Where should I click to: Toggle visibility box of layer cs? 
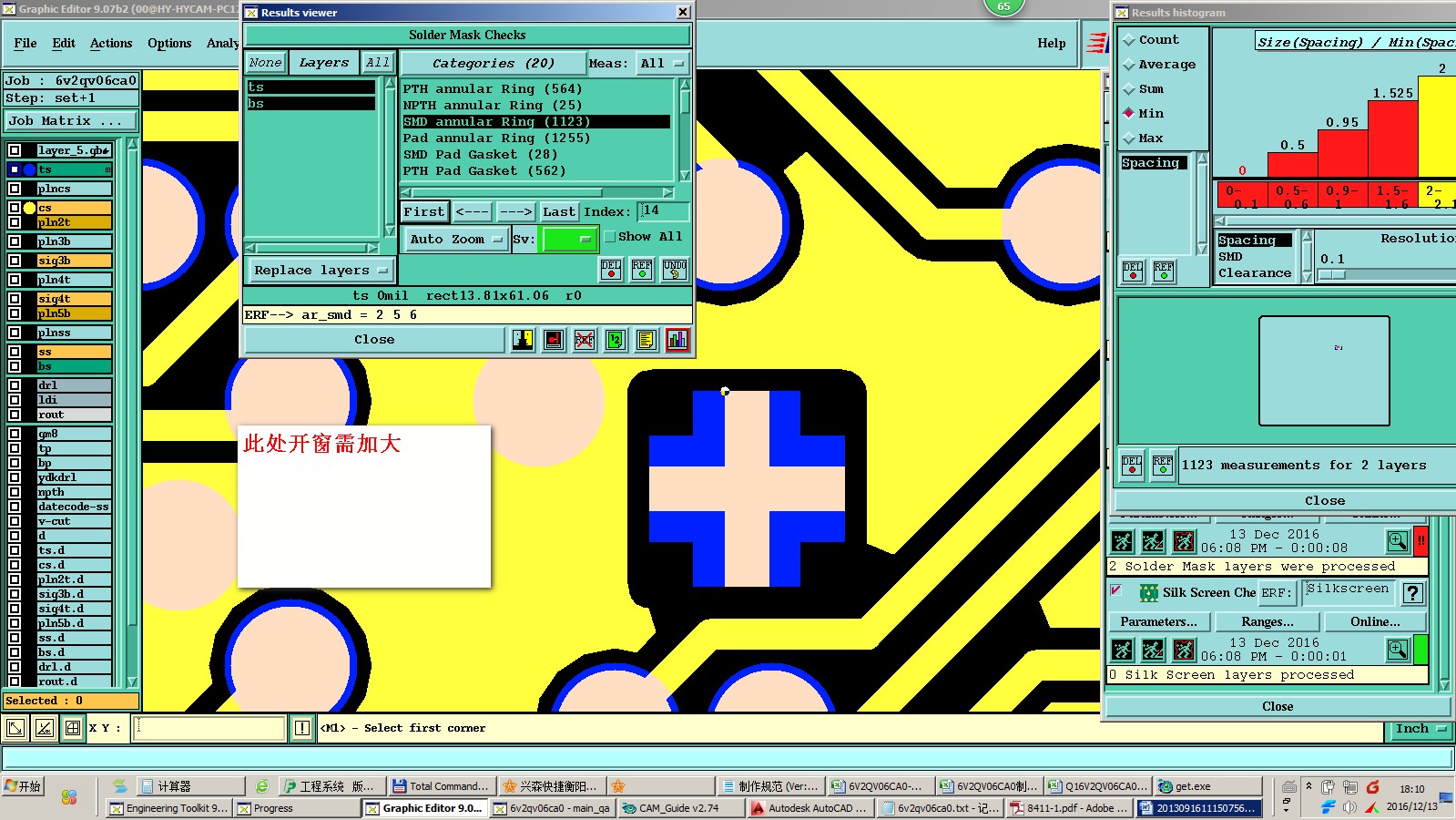tap(15, 208)
